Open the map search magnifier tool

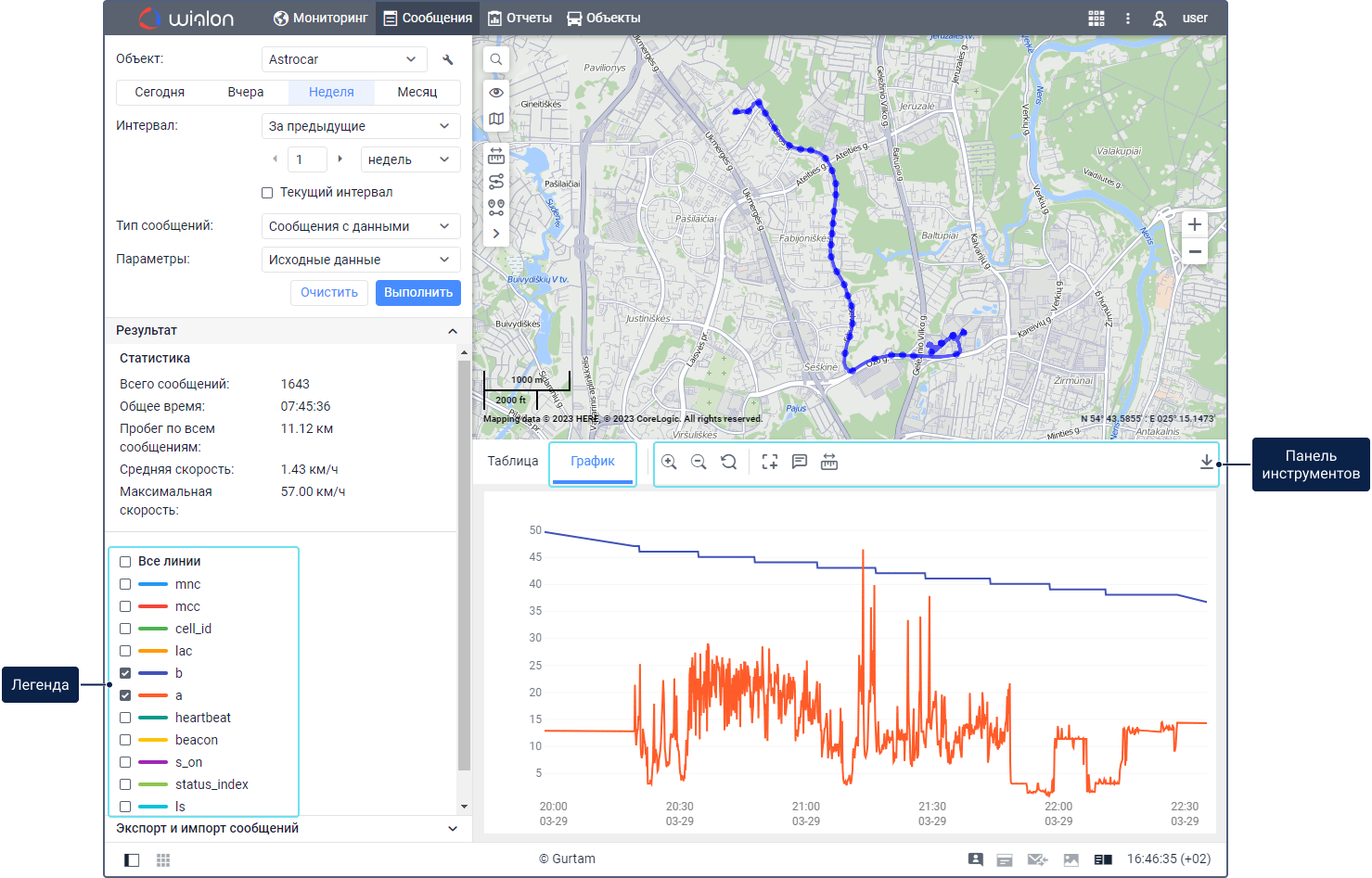(x=496, y=59)
